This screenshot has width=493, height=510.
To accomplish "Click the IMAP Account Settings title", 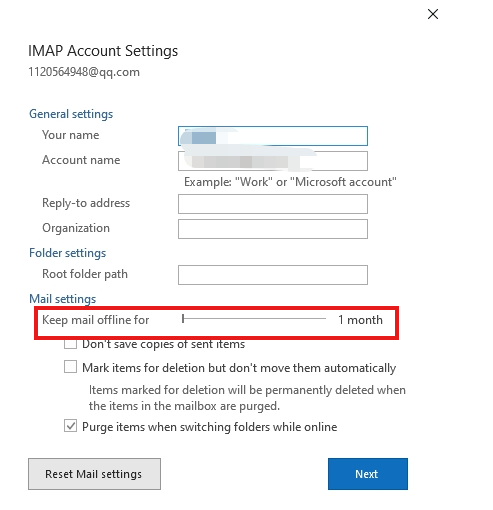I will [103, 51].
